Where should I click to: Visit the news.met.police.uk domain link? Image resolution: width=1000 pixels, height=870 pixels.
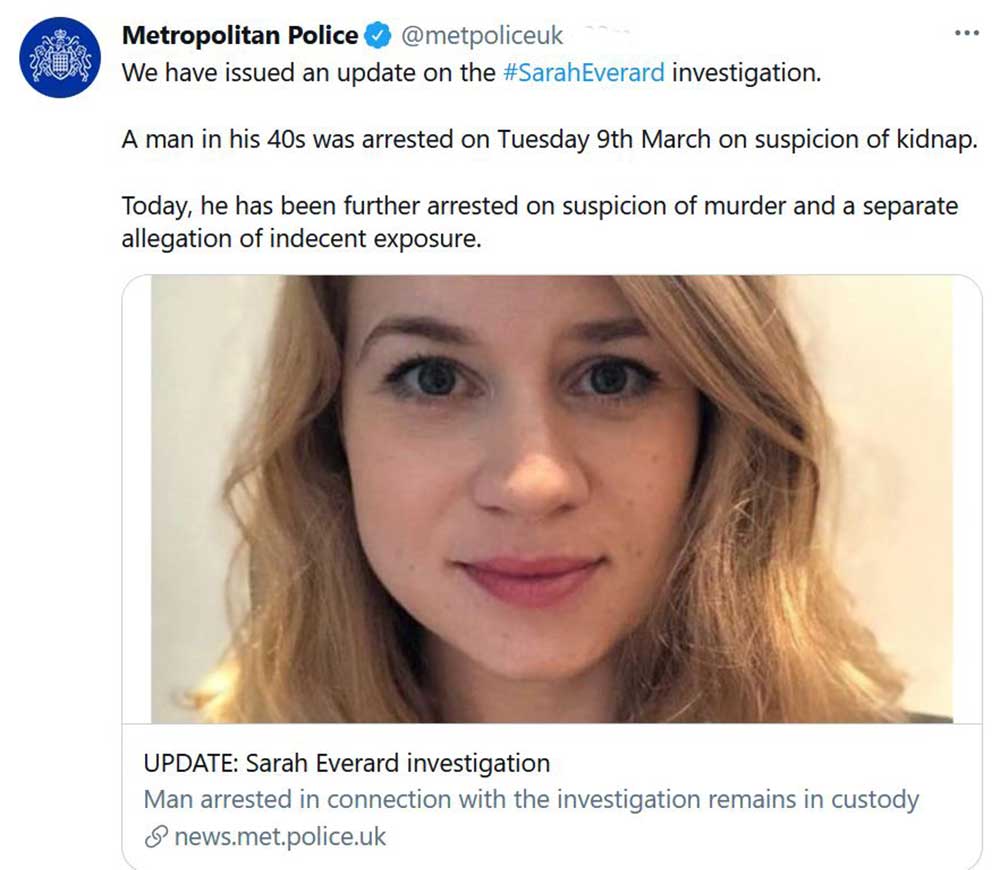pyautogui.click(x=279, y=837)
